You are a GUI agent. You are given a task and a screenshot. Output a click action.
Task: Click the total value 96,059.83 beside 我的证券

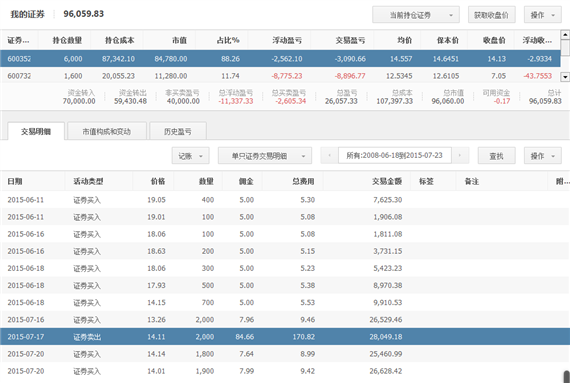point(84,14)
